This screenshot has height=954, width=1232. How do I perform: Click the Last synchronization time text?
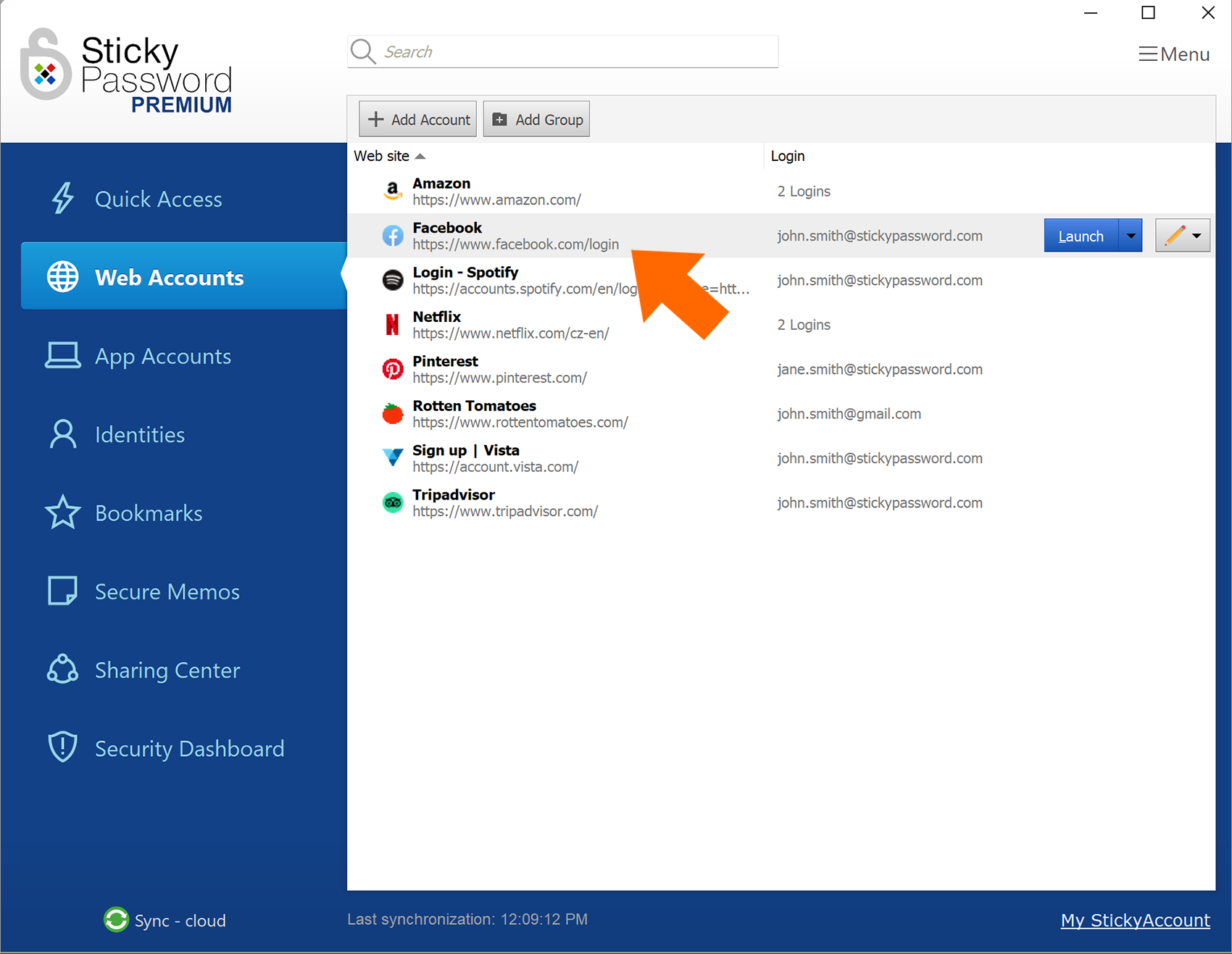(467, 919)
